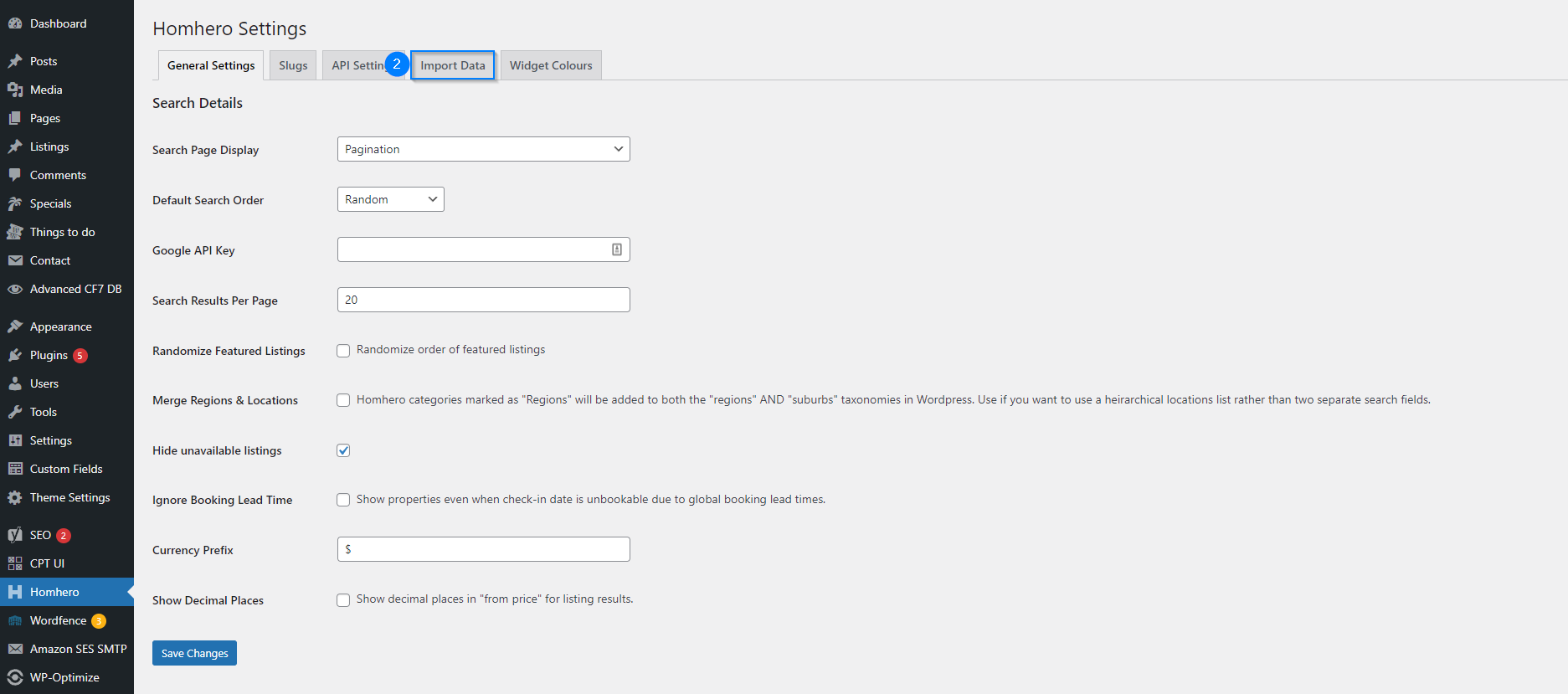Click the Google API Key field icon
Screen dimensions: 1568x694
[617, 249]
